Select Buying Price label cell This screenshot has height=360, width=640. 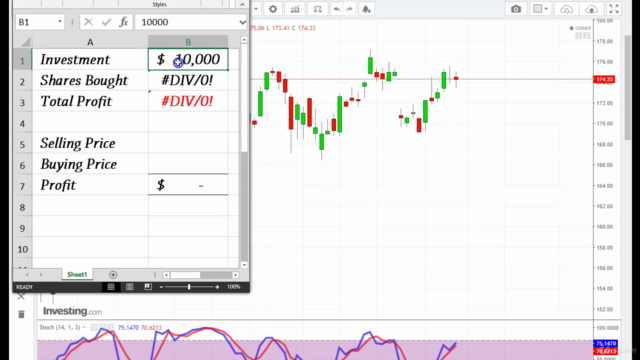pos(90,164)
